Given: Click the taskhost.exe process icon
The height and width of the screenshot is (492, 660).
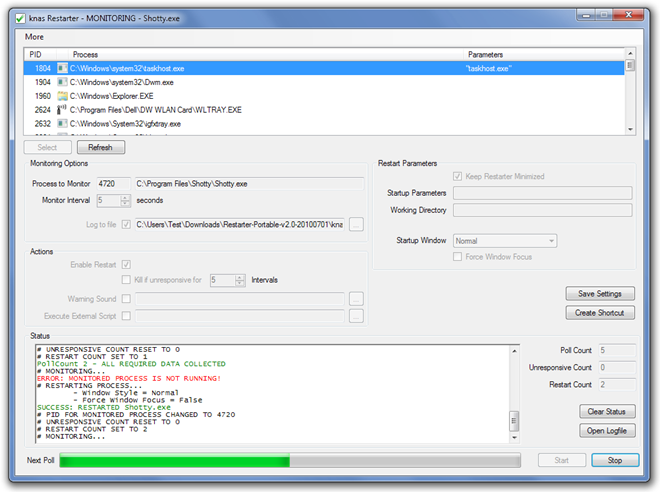Looking at the screenshot, I should (x=62, y=68).
